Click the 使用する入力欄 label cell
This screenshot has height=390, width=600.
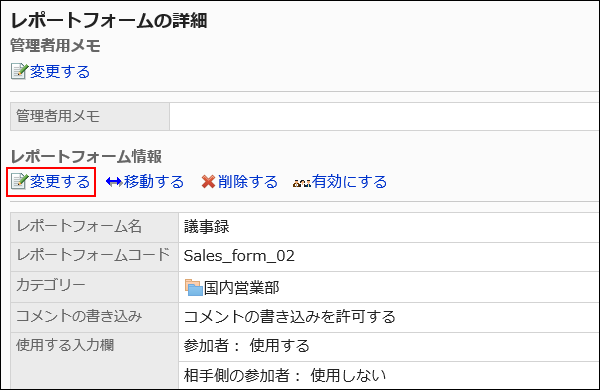click(95, 361)
